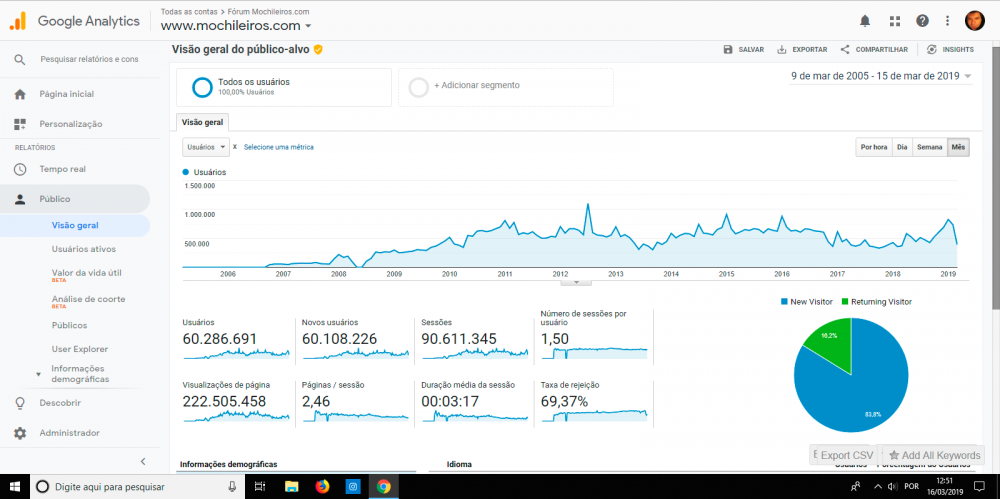Open Usuários ativos report in sidebar
The image size is (1000, 499).
click(84, 249)
